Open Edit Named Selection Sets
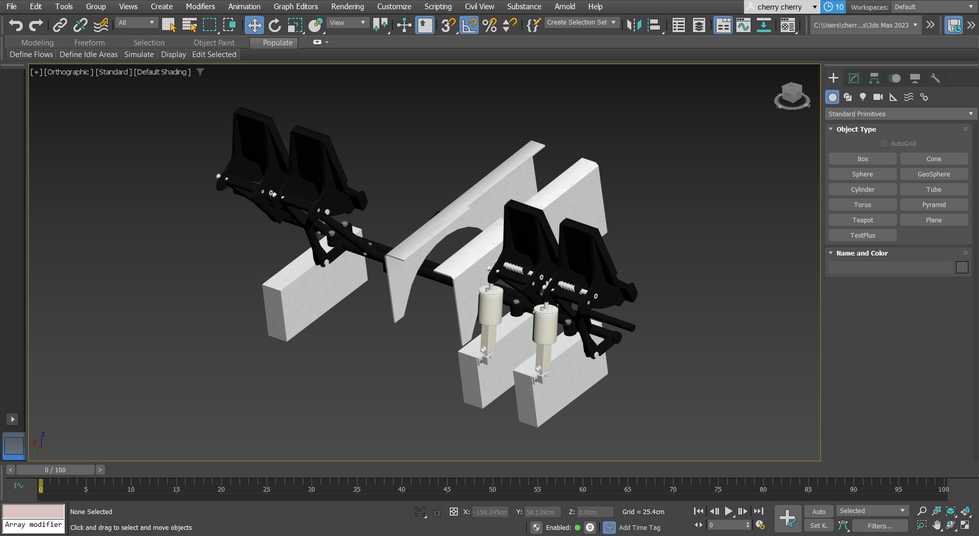 [533, 25]
